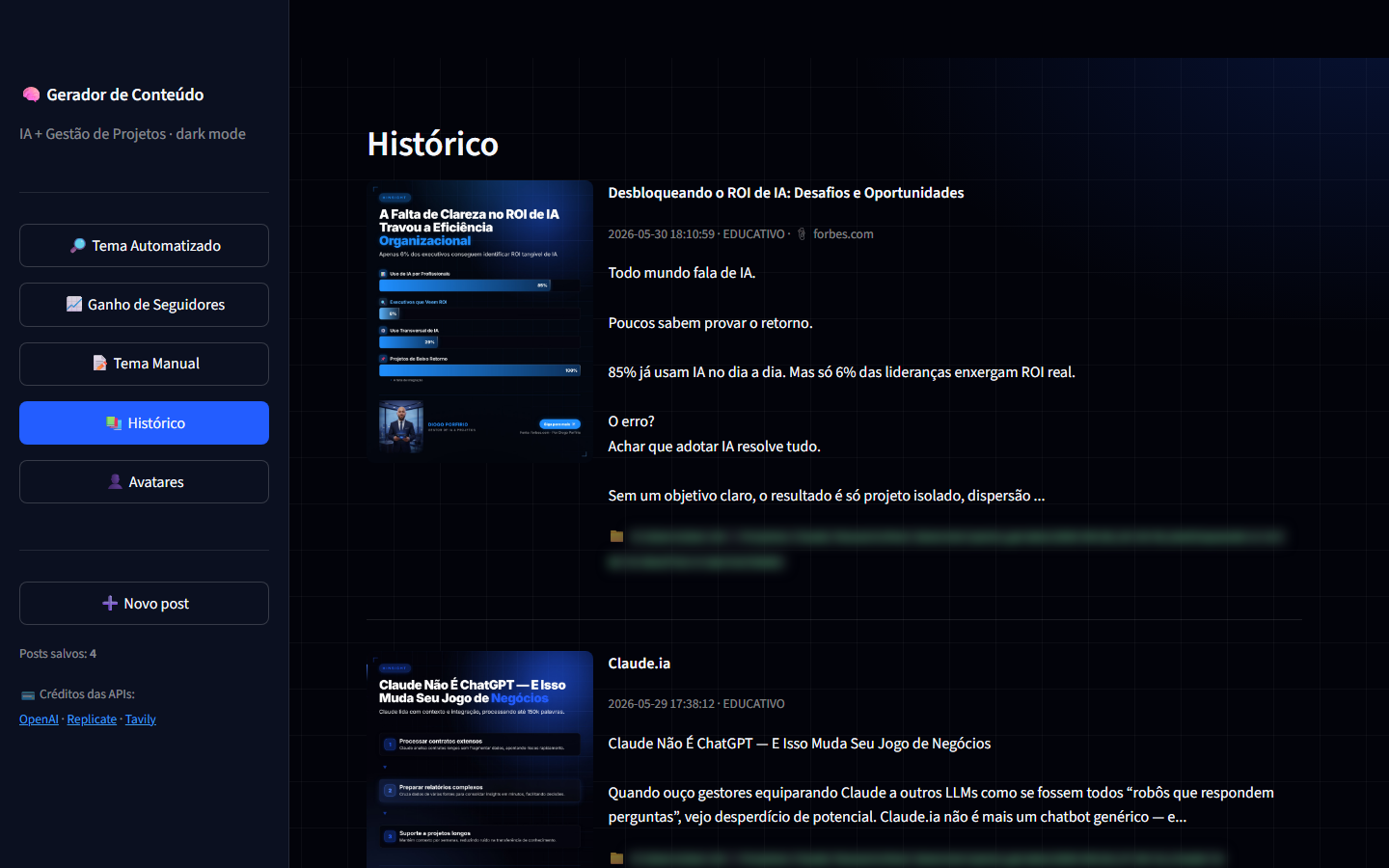
Task: Click the timestamp 2026-05-30 18:10:59
Action: [661, 234]
